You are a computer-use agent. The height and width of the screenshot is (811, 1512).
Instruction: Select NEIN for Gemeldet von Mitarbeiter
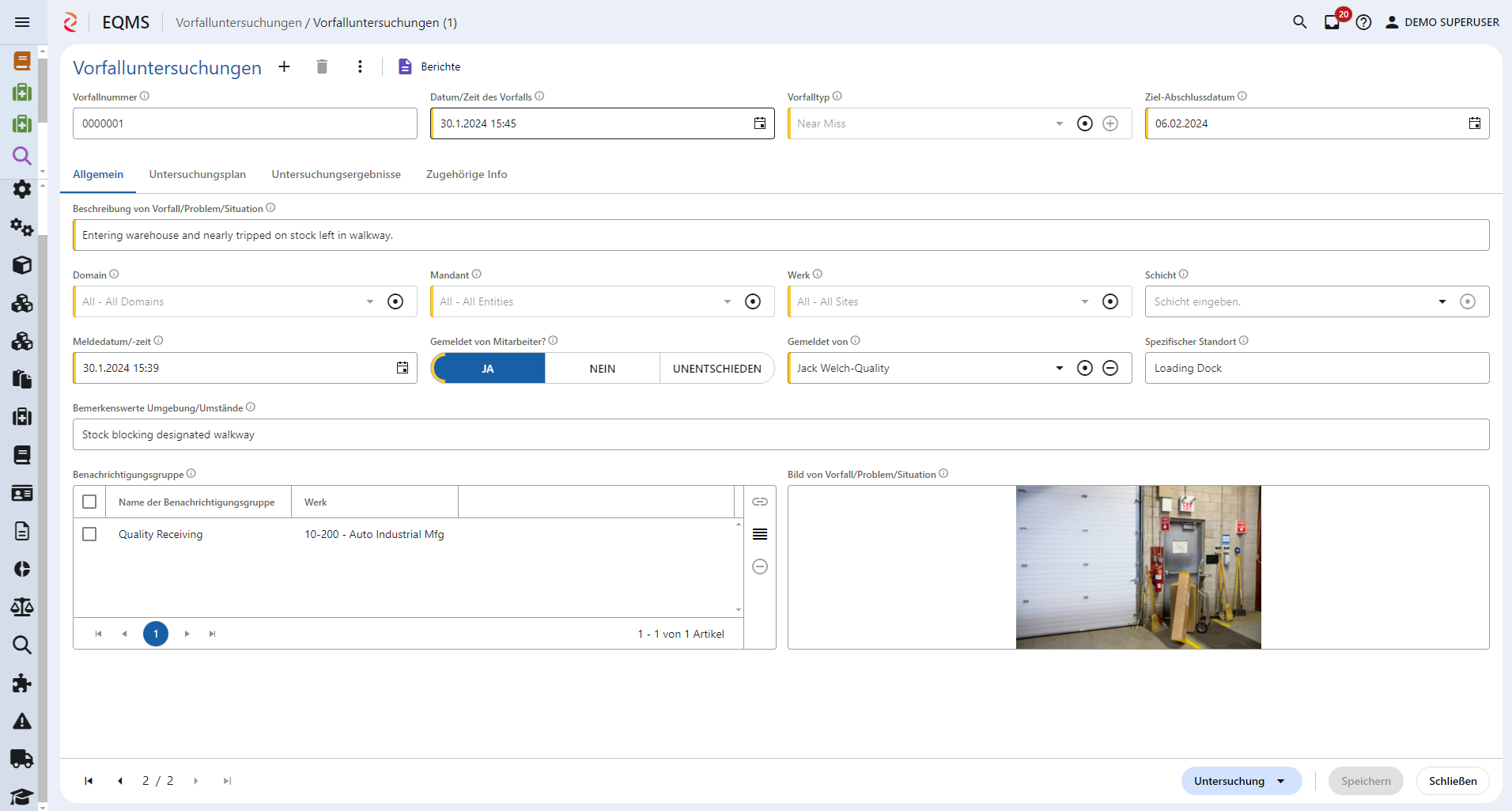coord(603,368)
